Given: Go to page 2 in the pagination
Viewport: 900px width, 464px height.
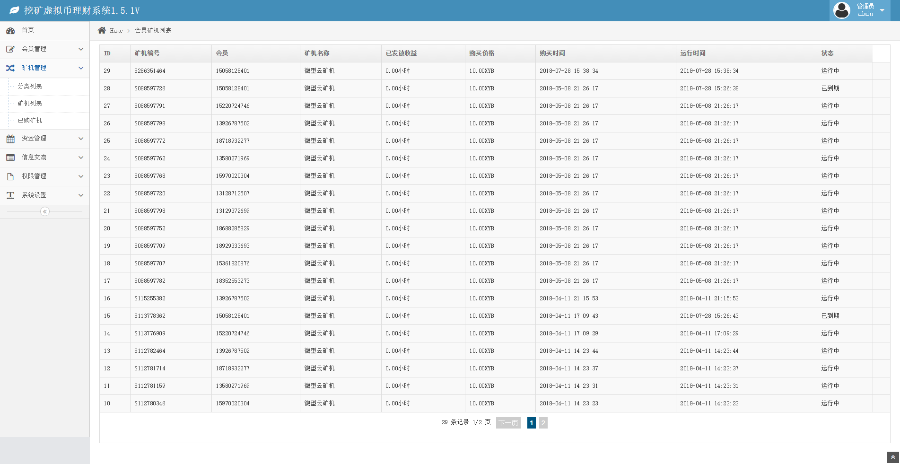Looking at the screenshot, I should [543, 423].
